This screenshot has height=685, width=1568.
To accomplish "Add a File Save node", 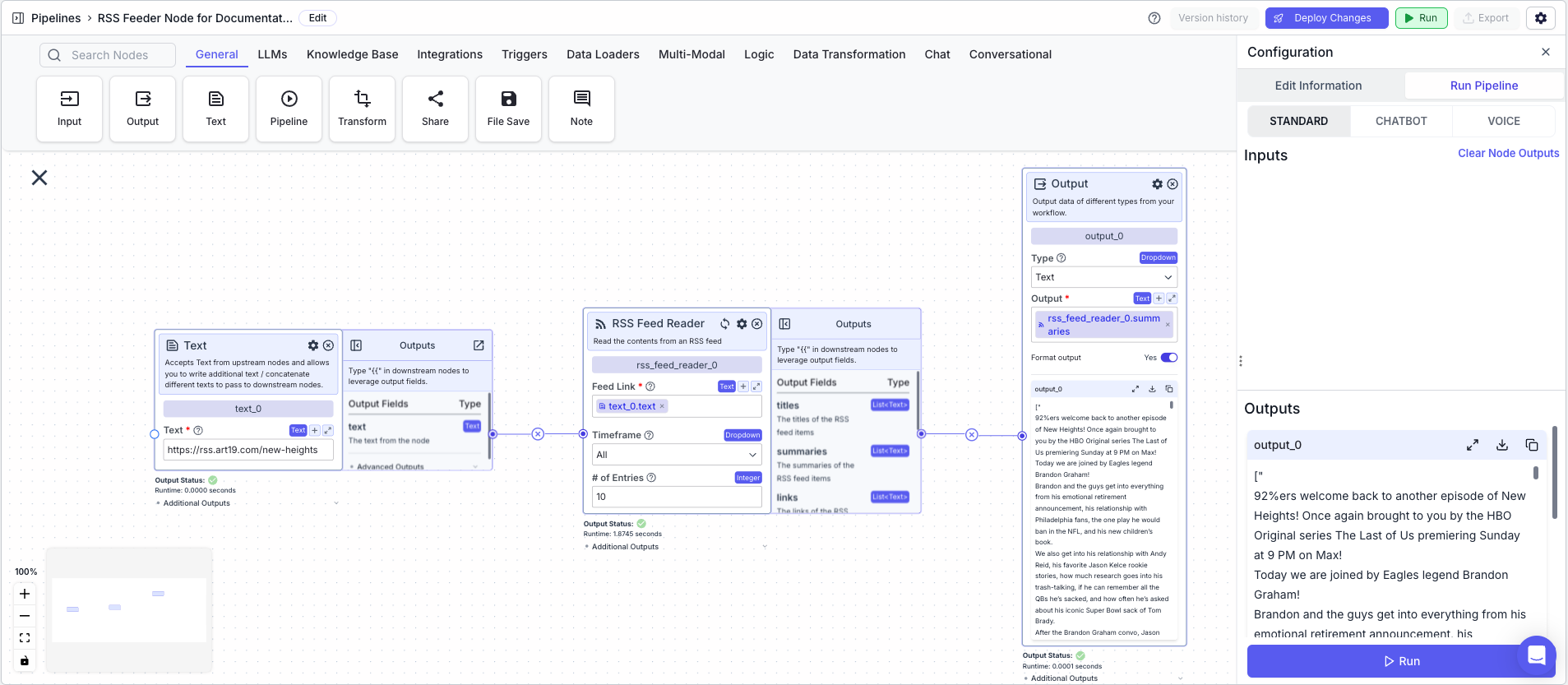I will click(508, 109).
